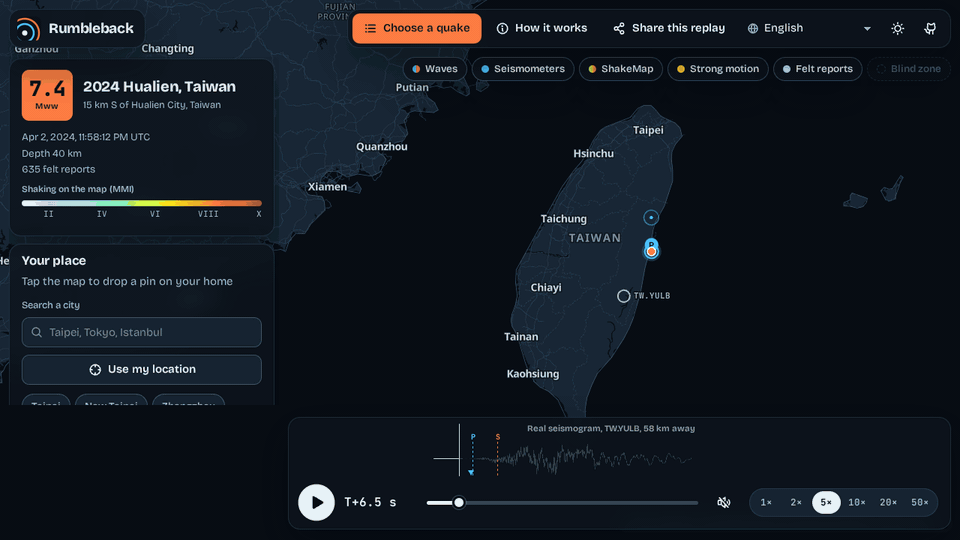Click the orange epicenter marker
Viewport: 960px width, 540px height.
(x=651, y=252)
